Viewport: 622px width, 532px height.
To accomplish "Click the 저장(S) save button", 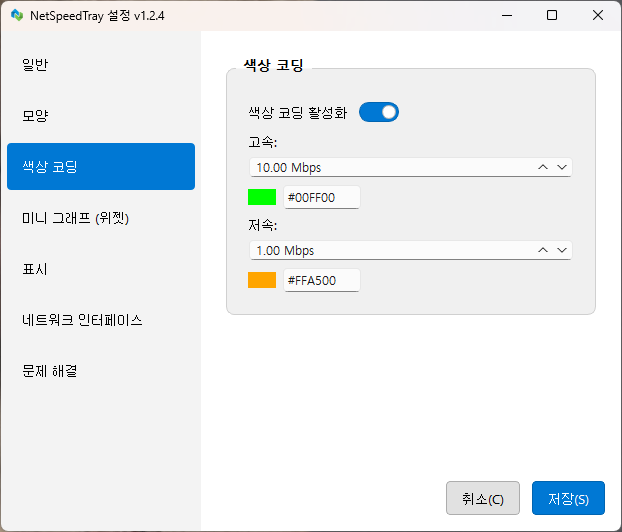I will 568,498.
